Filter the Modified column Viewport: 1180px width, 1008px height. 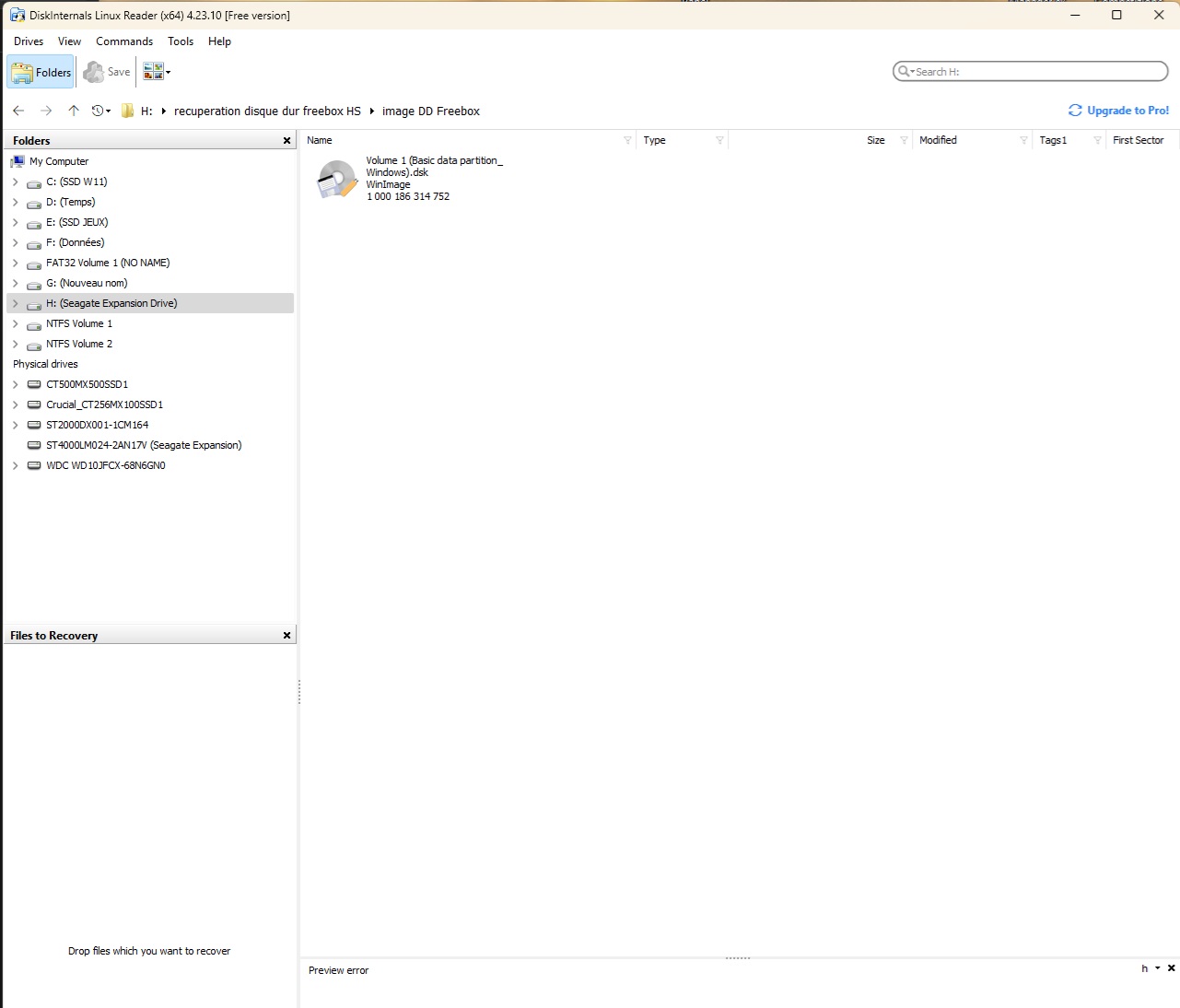1023,140
